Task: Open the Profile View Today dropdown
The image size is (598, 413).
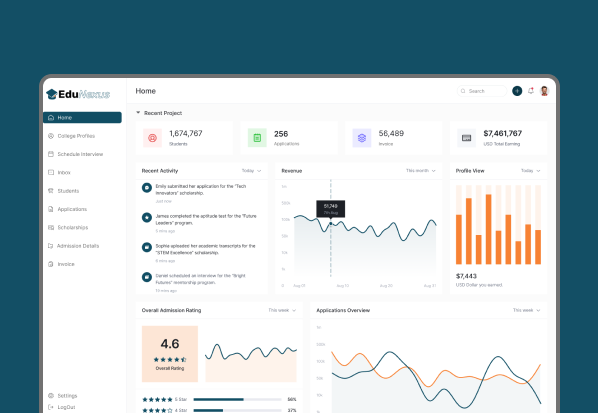Action: tap(530, 170)
